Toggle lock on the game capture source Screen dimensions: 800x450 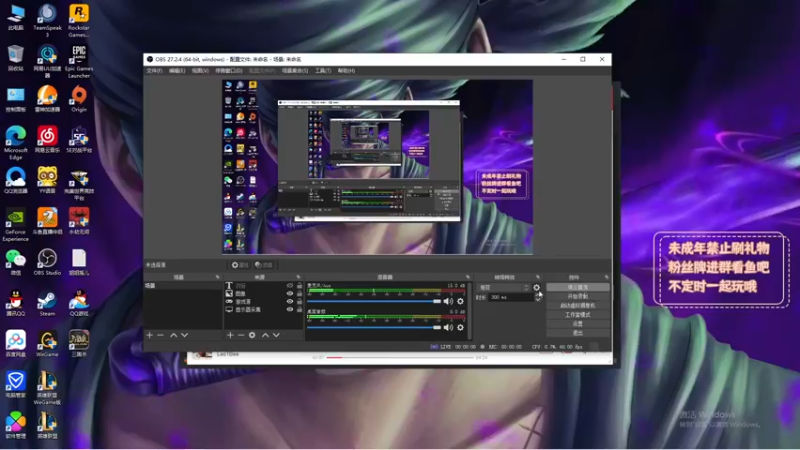(299, 302)
